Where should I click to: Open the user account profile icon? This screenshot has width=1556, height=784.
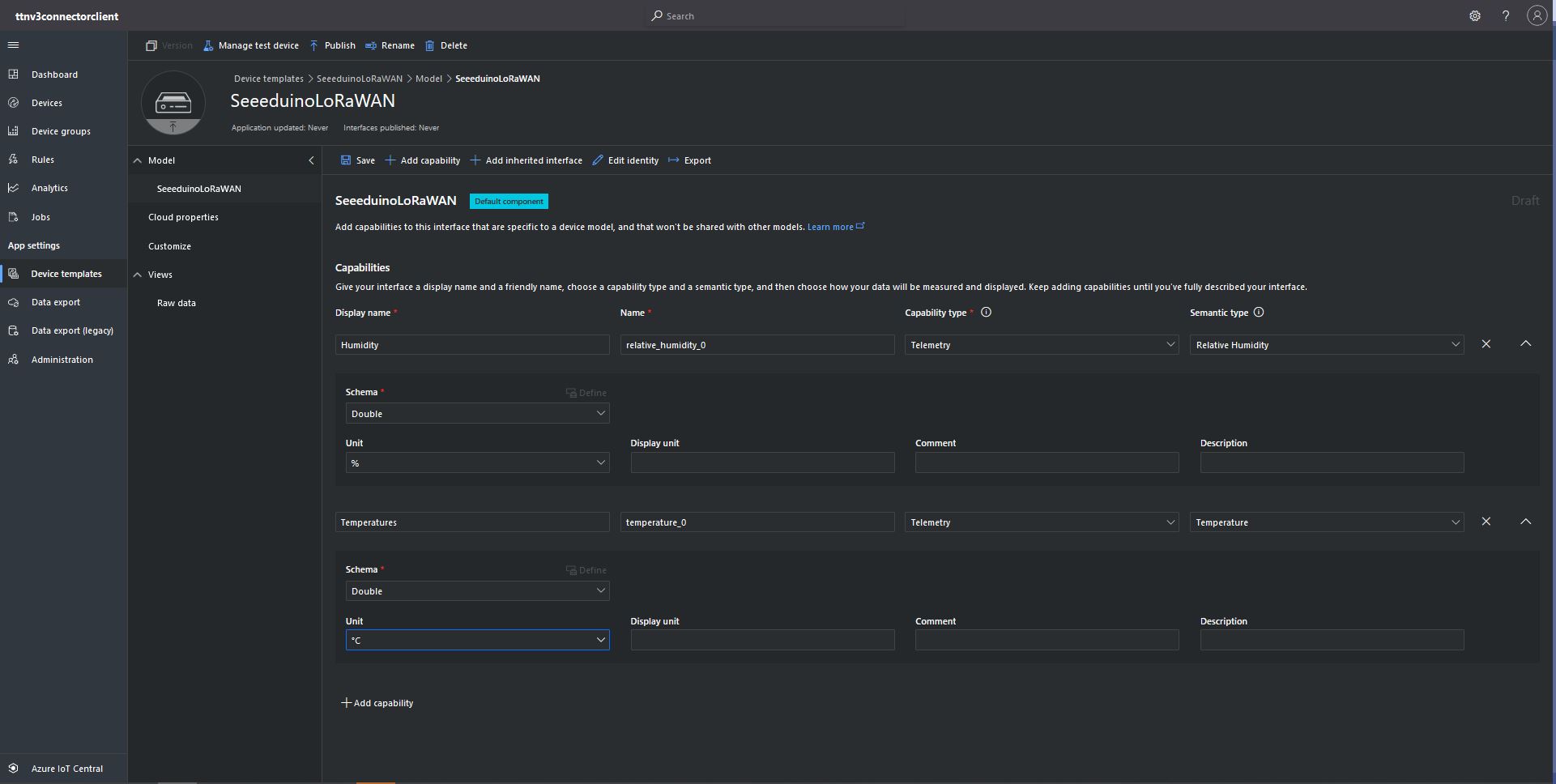(1537, 16)
